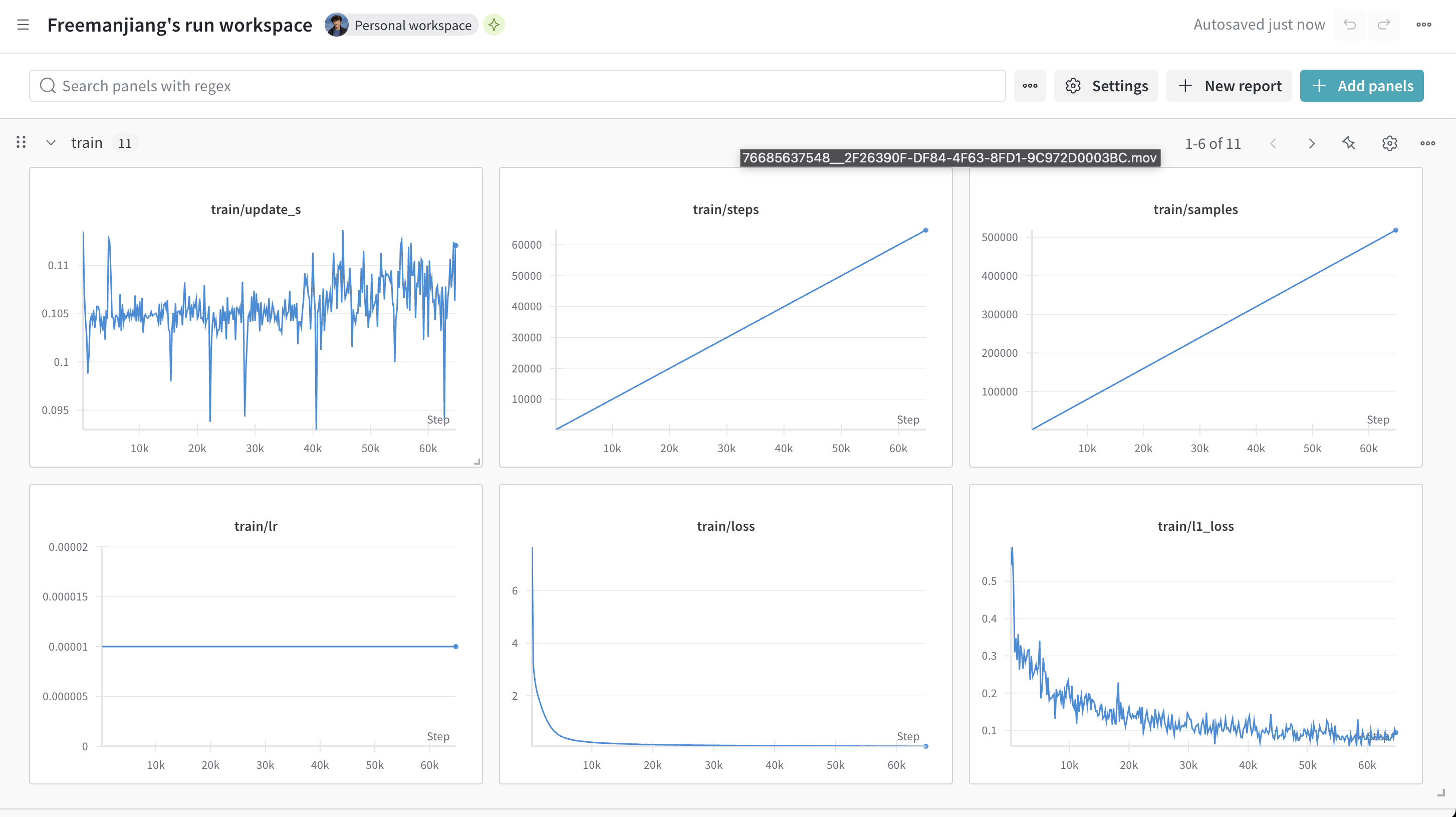This screenshot has width=1456, height=817.
Task: Collapse the train section chevron
Action: click(51, 143)
